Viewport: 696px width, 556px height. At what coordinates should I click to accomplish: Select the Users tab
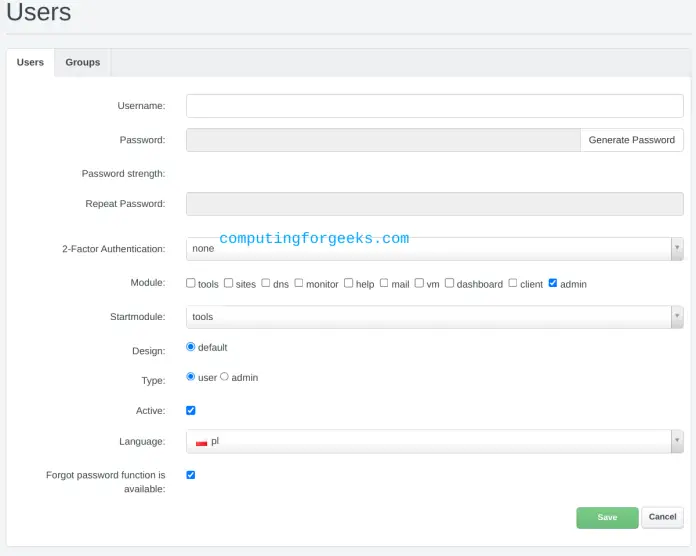click(30, 62)
